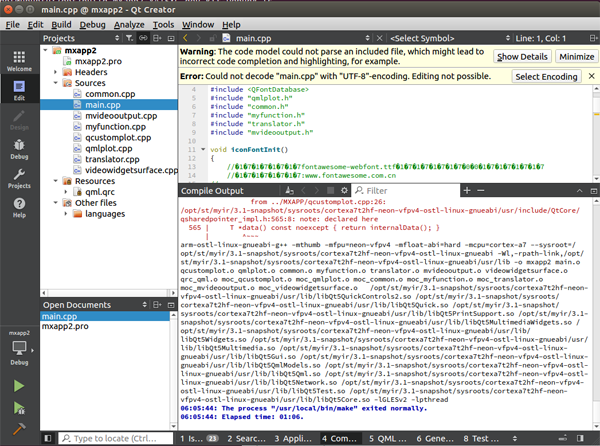Click Line and Col indicator
The height and width of the screenshot is (446, 600).
tap(540, 38)
